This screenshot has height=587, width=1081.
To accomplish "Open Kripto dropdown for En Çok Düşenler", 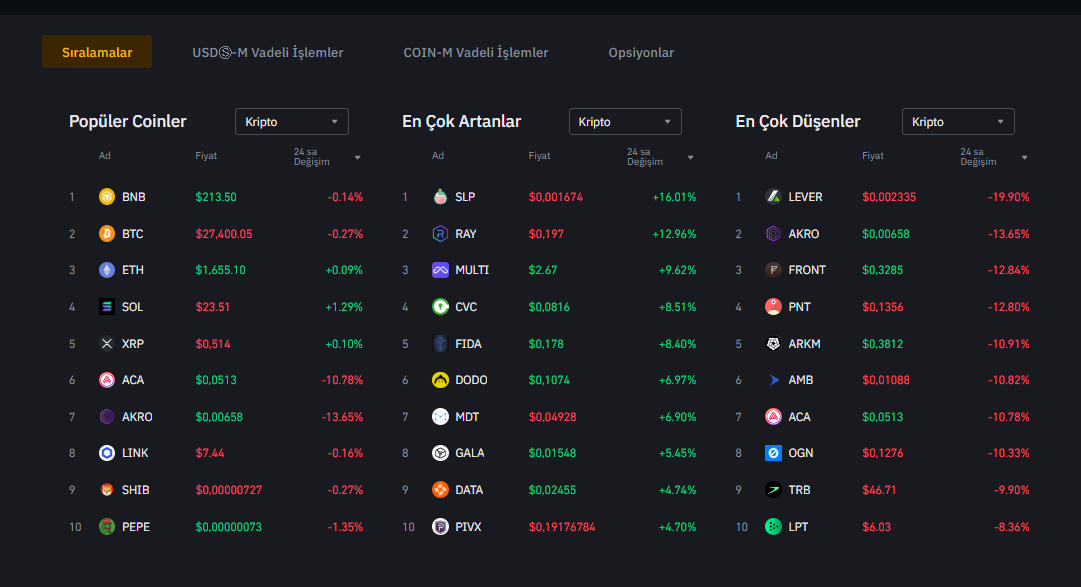I will coord(958,122).
